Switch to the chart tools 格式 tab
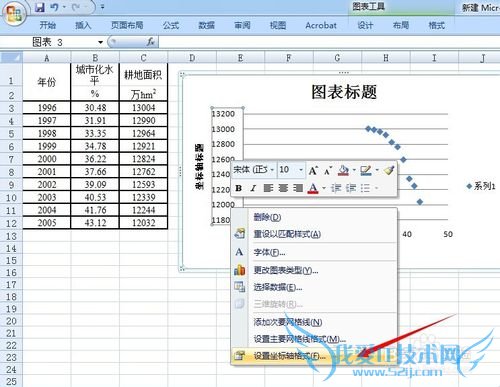This screenshot has width=500, height=387. [436, 25]
